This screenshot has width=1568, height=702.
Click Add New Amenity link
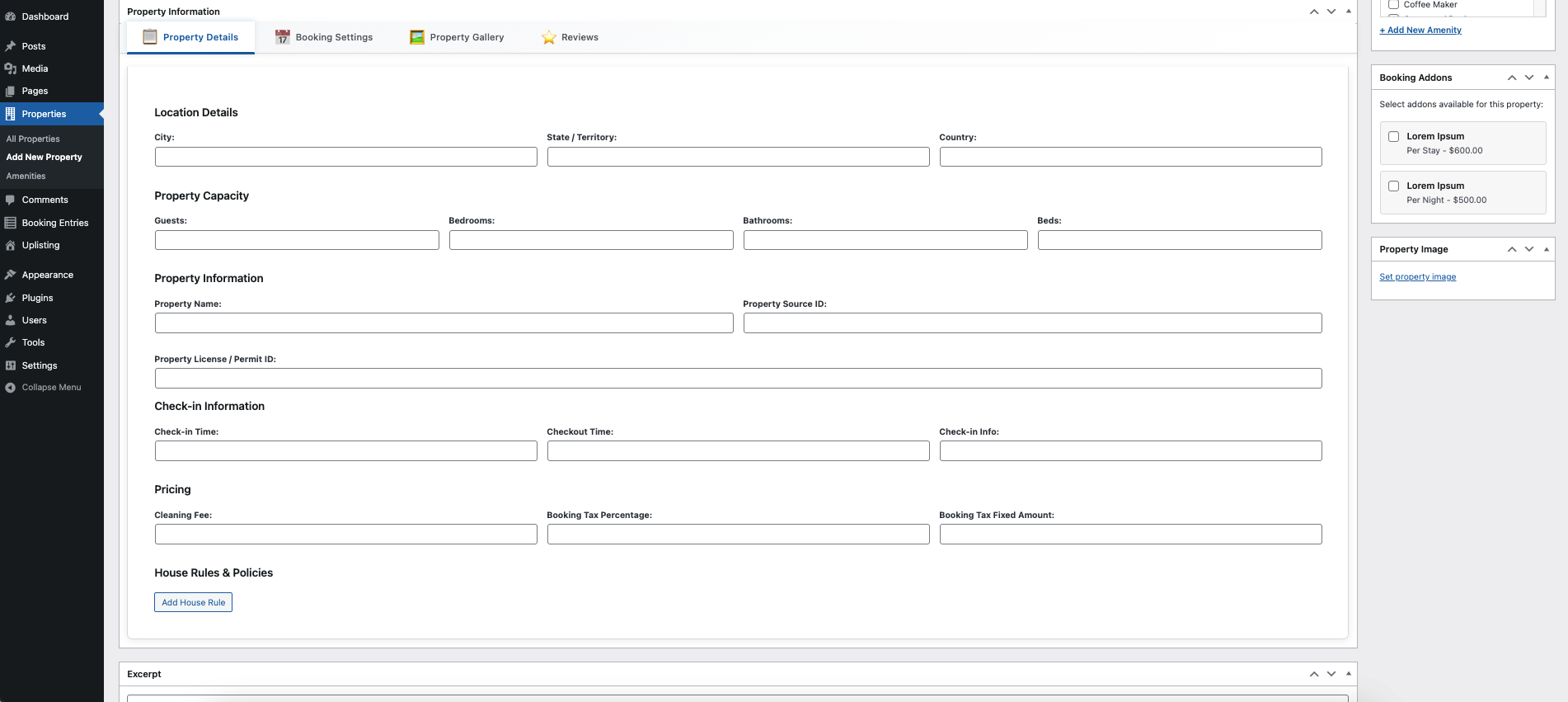(x=1420, y=31)
